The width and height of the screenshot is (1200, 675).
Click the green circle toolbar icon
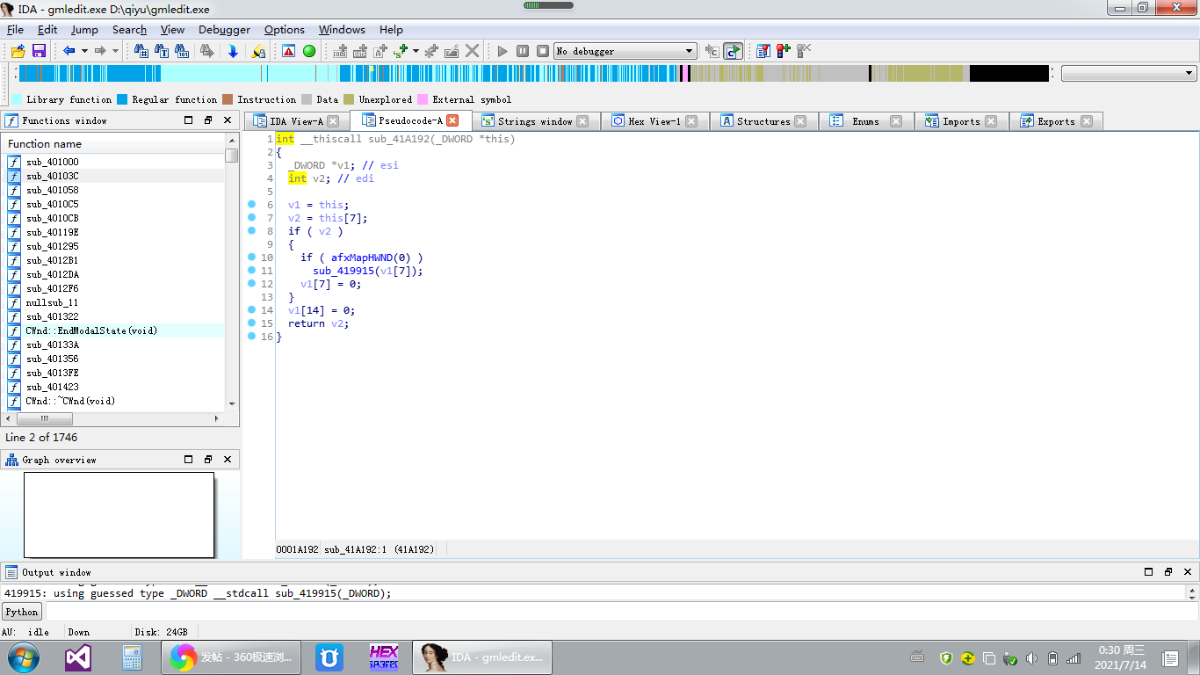click(x=309, y=51)
